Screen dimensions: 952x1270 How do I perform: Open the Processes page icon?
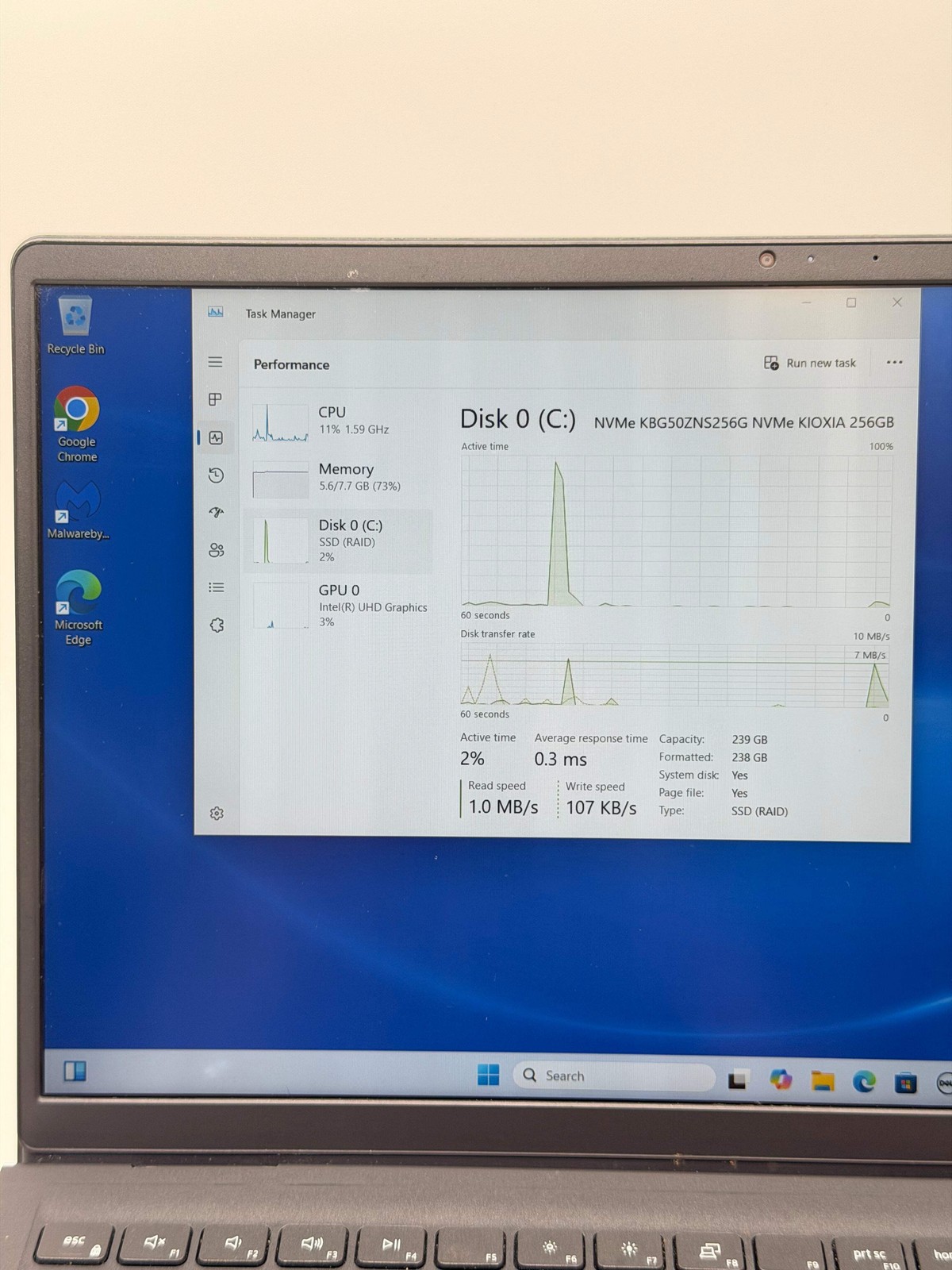(215, 399)
